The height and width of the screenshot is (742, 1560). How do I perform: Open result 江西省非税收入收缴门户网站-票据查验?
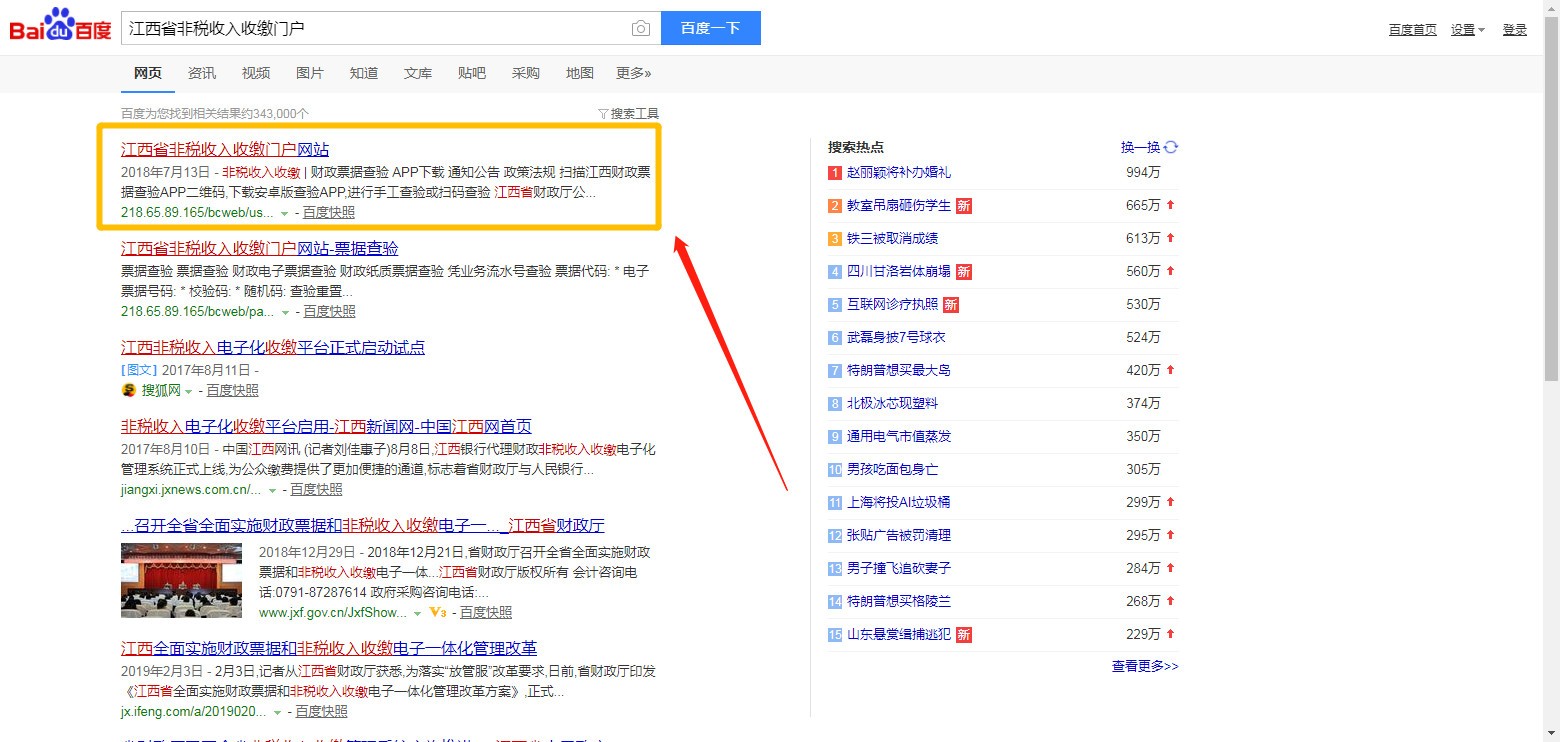pyautogui.click(x=260, y=249)
